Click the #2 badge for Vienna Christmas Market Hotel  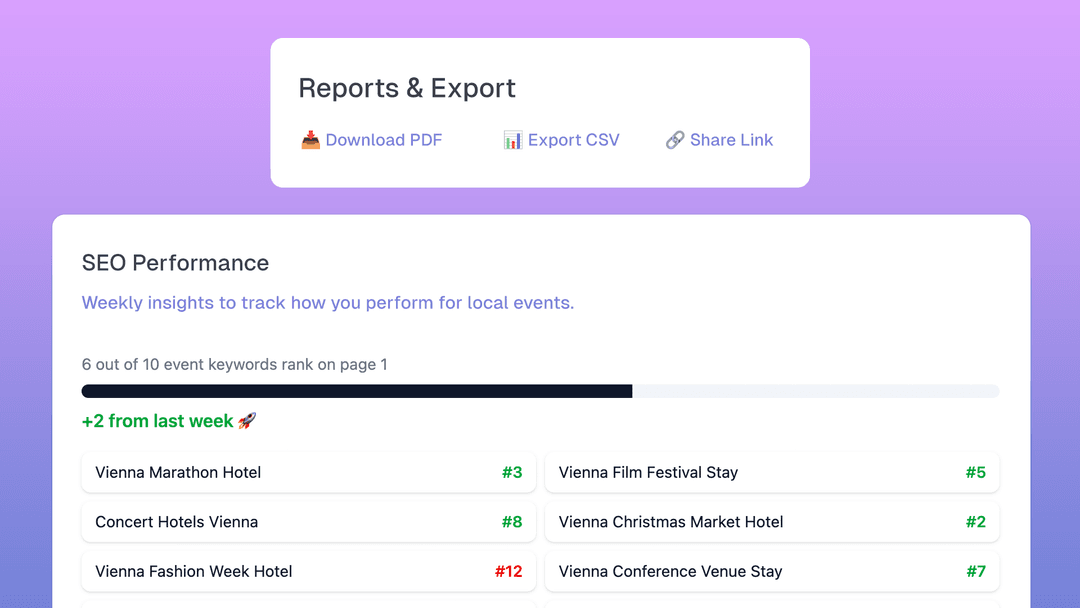click(977, 522)
